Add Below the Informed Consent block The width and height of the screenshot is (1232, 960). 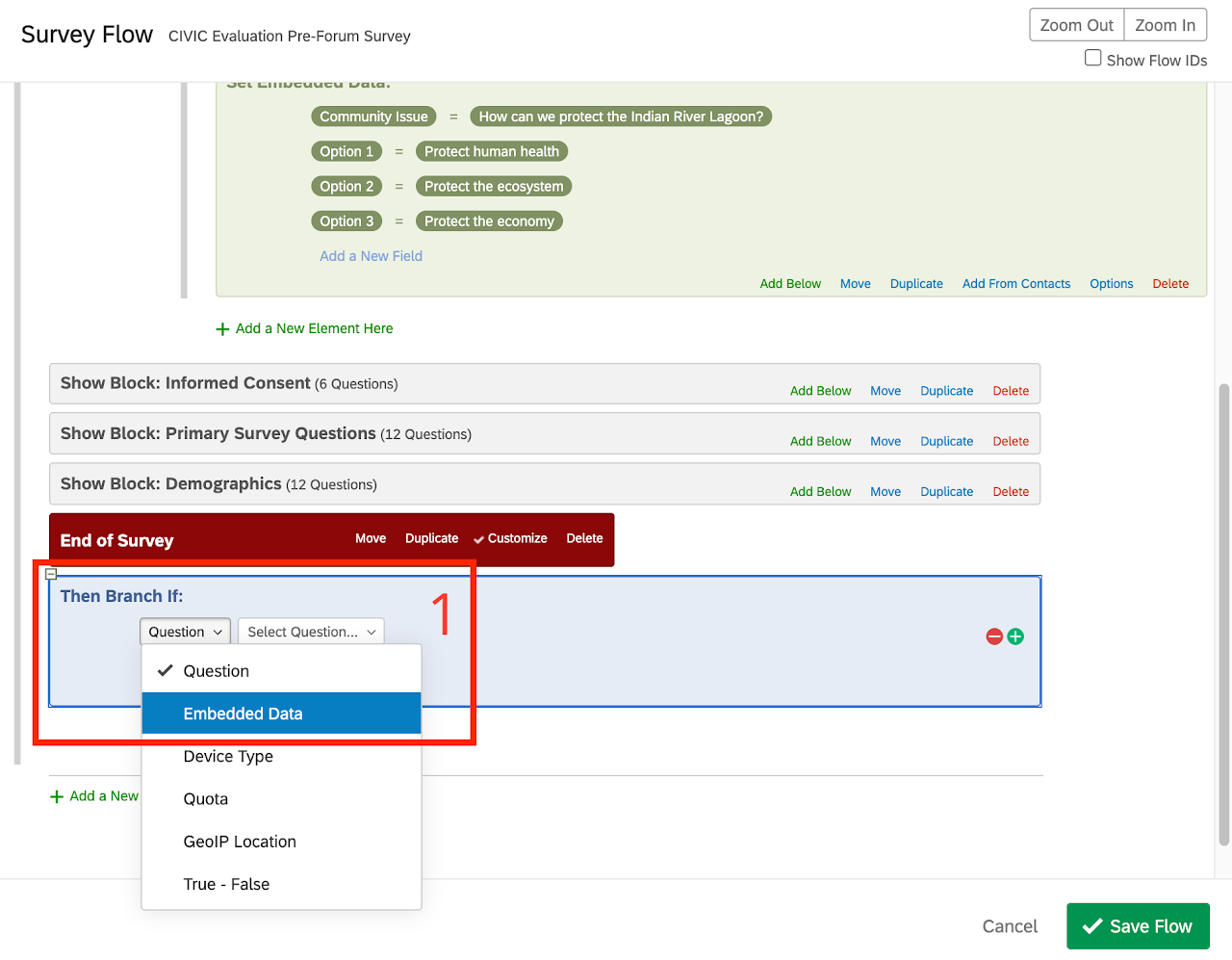point(820,391)
